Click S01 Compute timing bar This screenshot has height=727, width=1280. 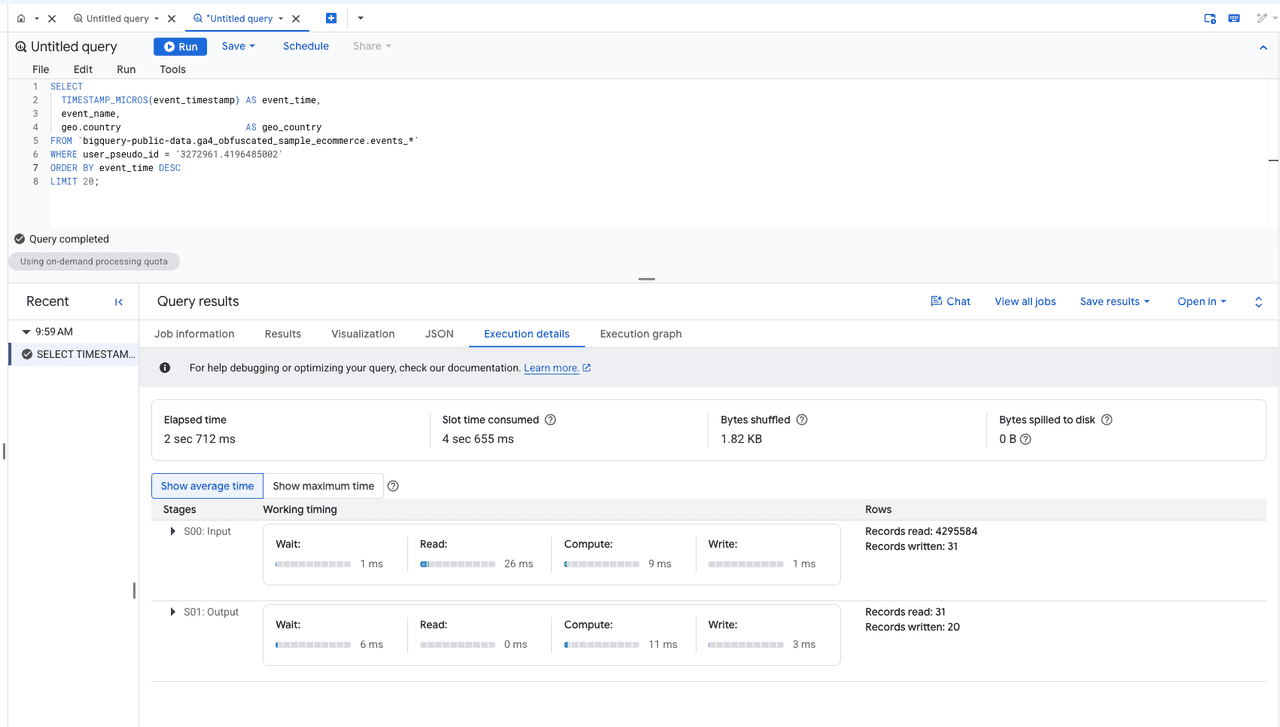[602, 644]
